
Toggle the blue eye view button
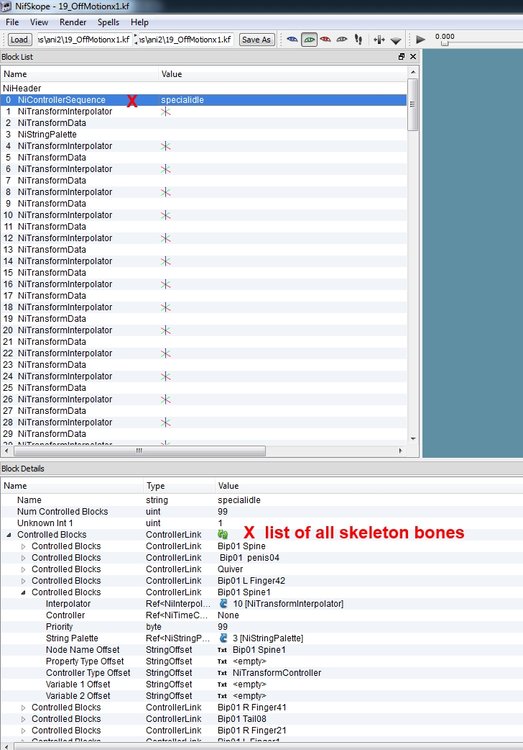click(x=292, y=40)
